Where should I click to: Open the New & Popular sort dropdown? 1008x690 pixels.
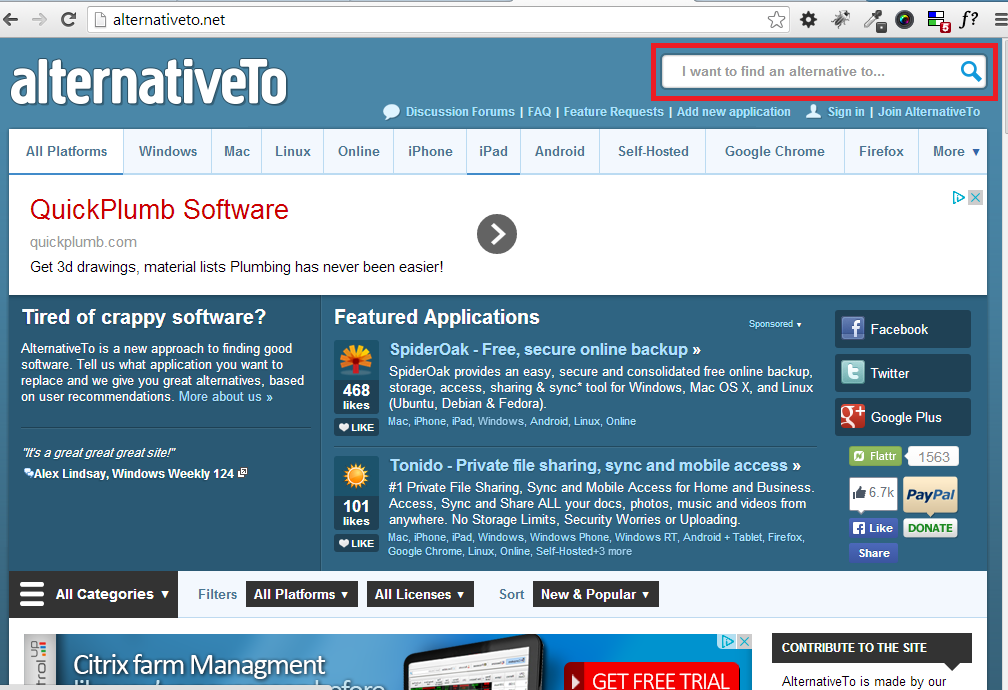click(595, 594)
